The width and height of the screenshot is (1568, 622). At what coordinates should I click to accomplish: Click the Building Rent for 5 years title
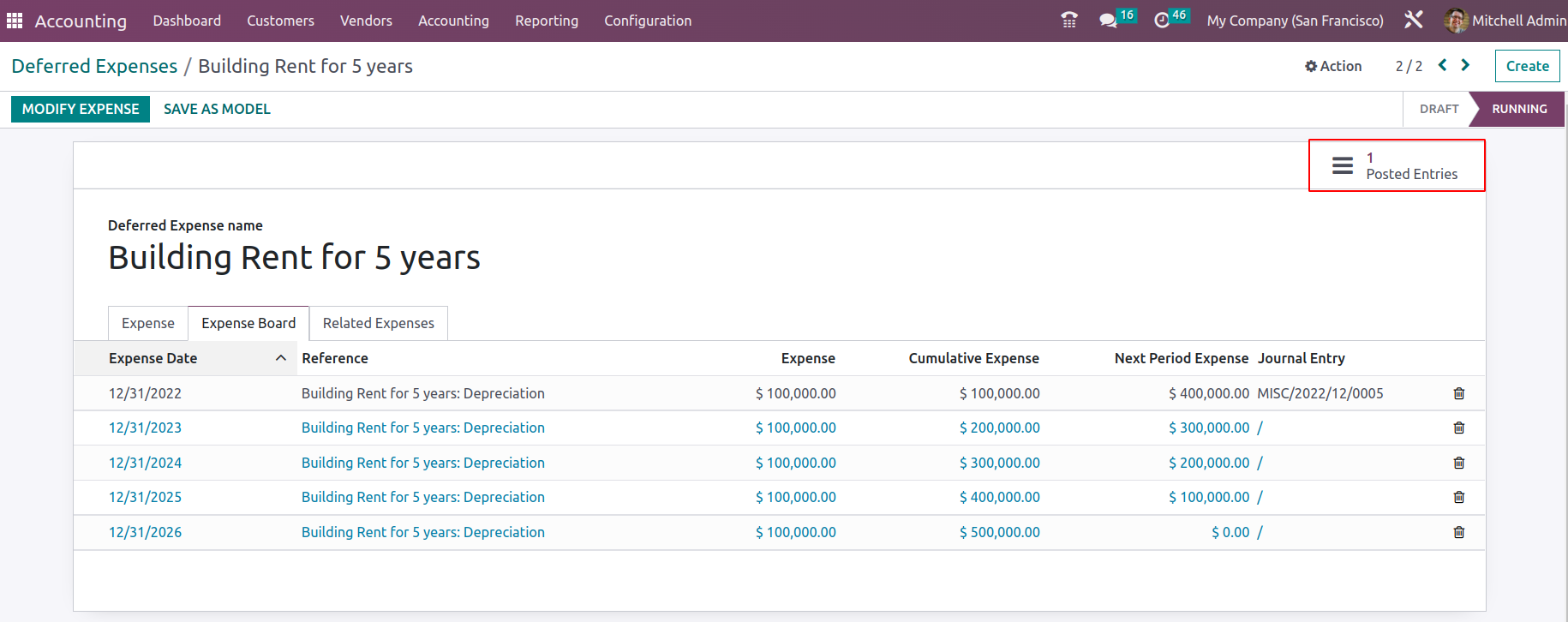(294, 257)
